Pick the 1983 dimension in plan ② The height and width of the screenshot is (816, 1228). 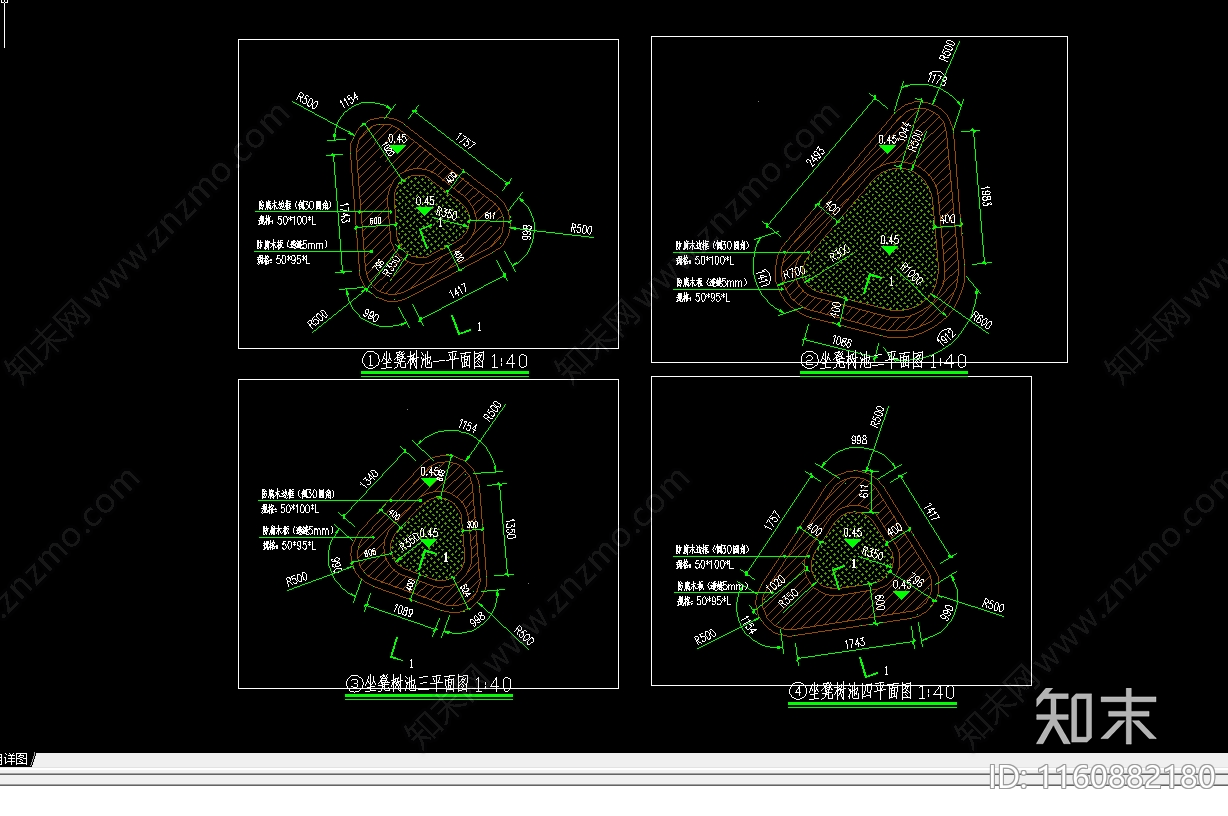985,195
